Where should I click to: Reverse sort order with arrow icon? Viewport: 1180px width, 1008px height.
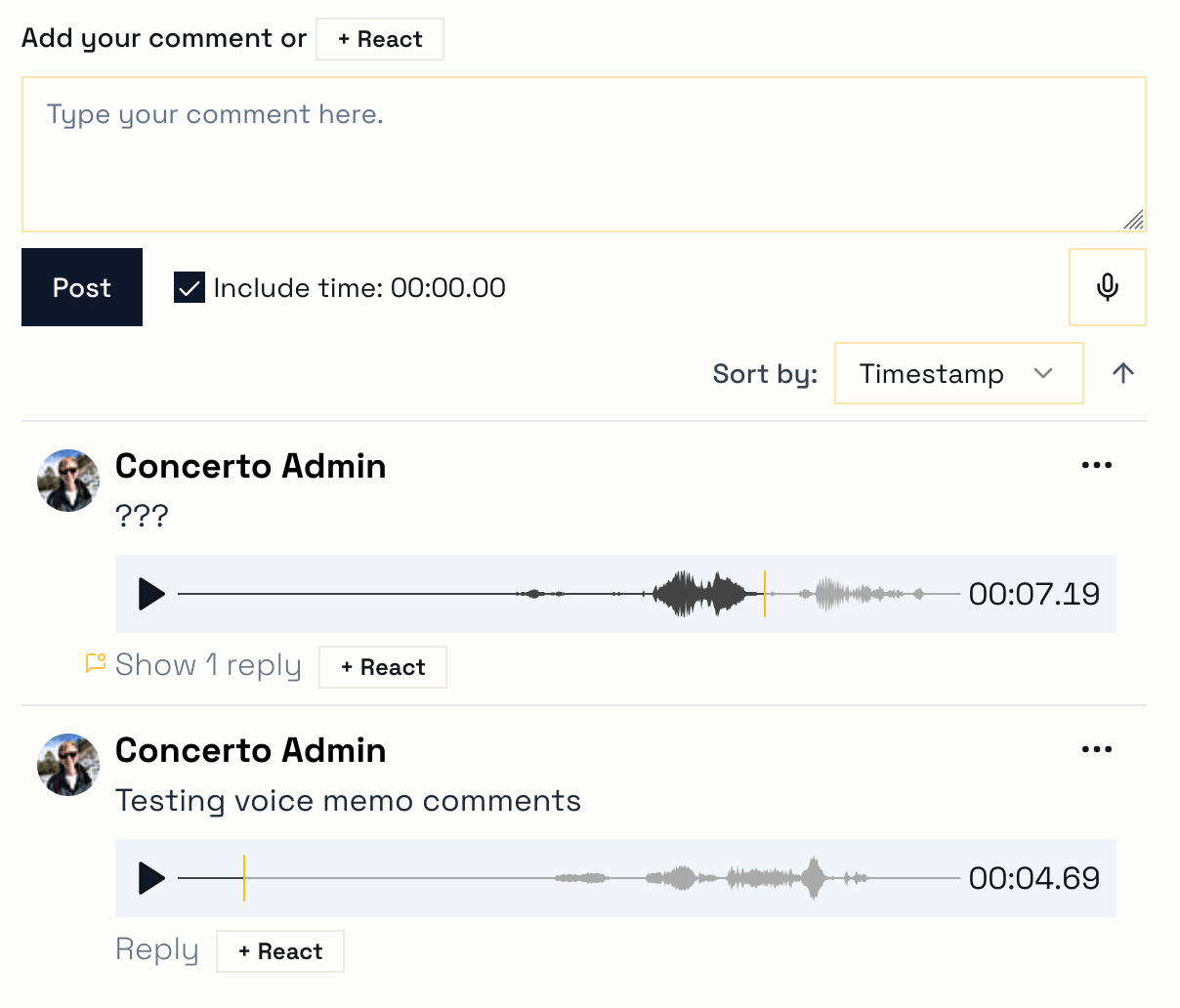(x=1123, y=373)
